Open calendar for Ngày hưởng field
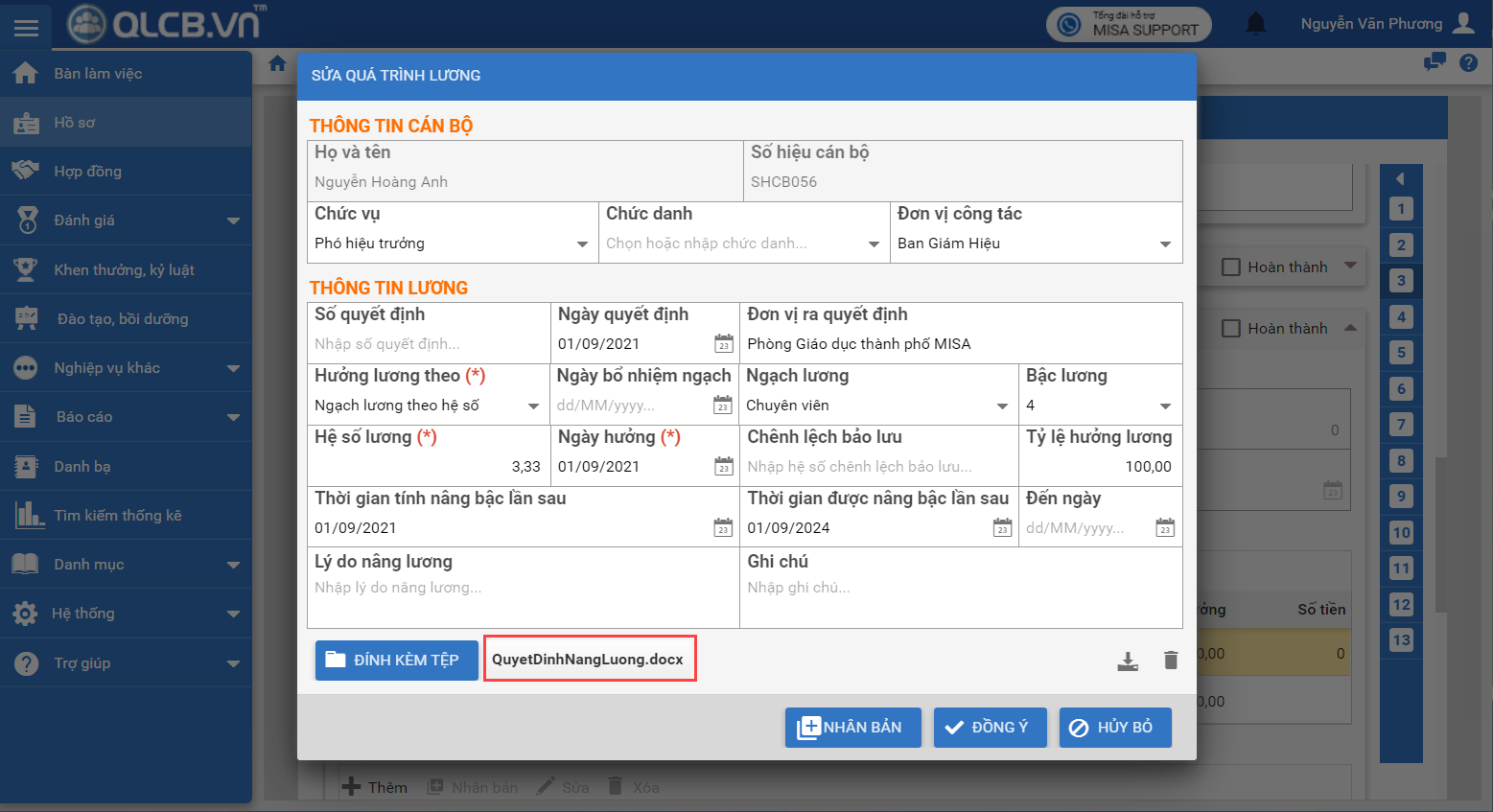Viewport: 1493px width, 812px height. [x=723, y=467]
